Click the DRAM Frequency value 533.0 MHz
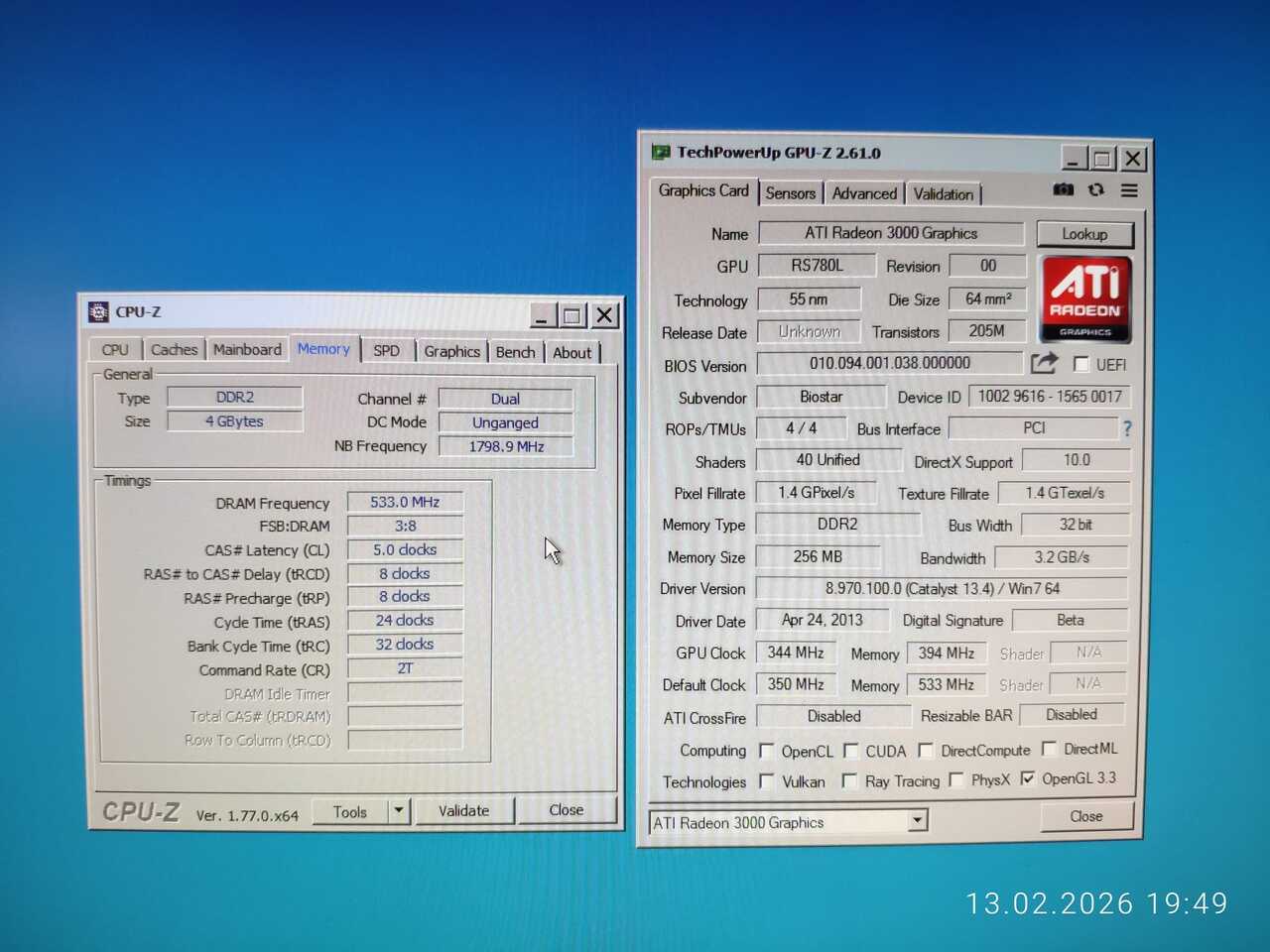The width and height of the screenshot is (1270, 952). click(405, 502)
